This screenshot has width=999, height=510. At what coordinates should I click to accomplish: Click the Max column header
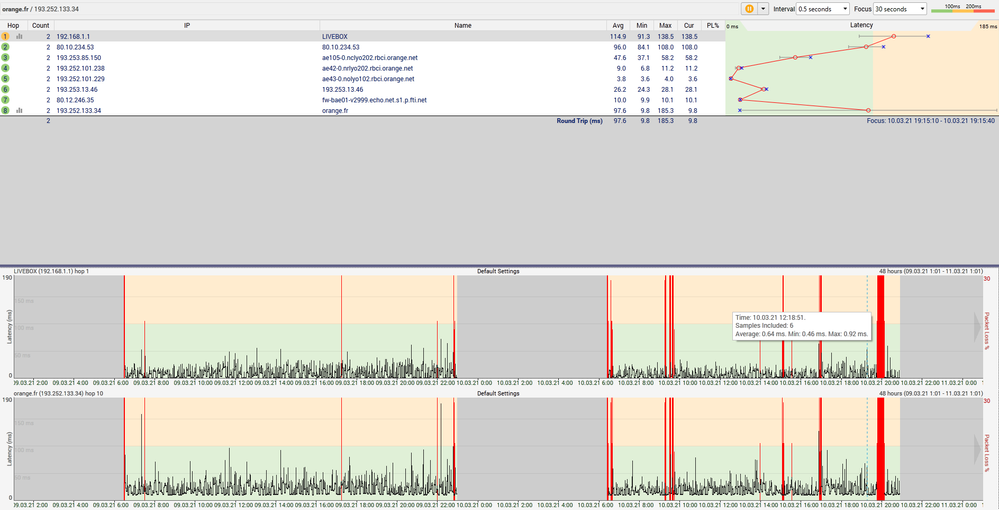click(665, 26)
